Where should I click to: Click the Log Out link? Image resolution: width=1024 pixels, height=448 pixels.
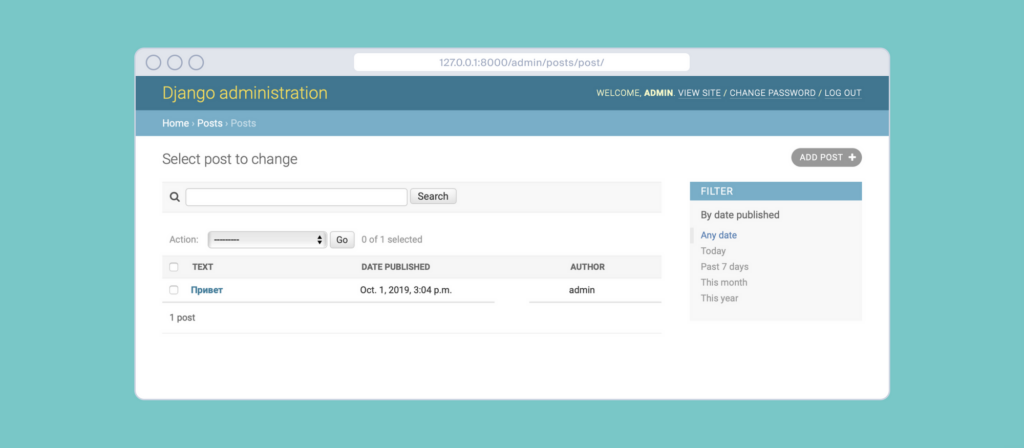tap(843, 93)
